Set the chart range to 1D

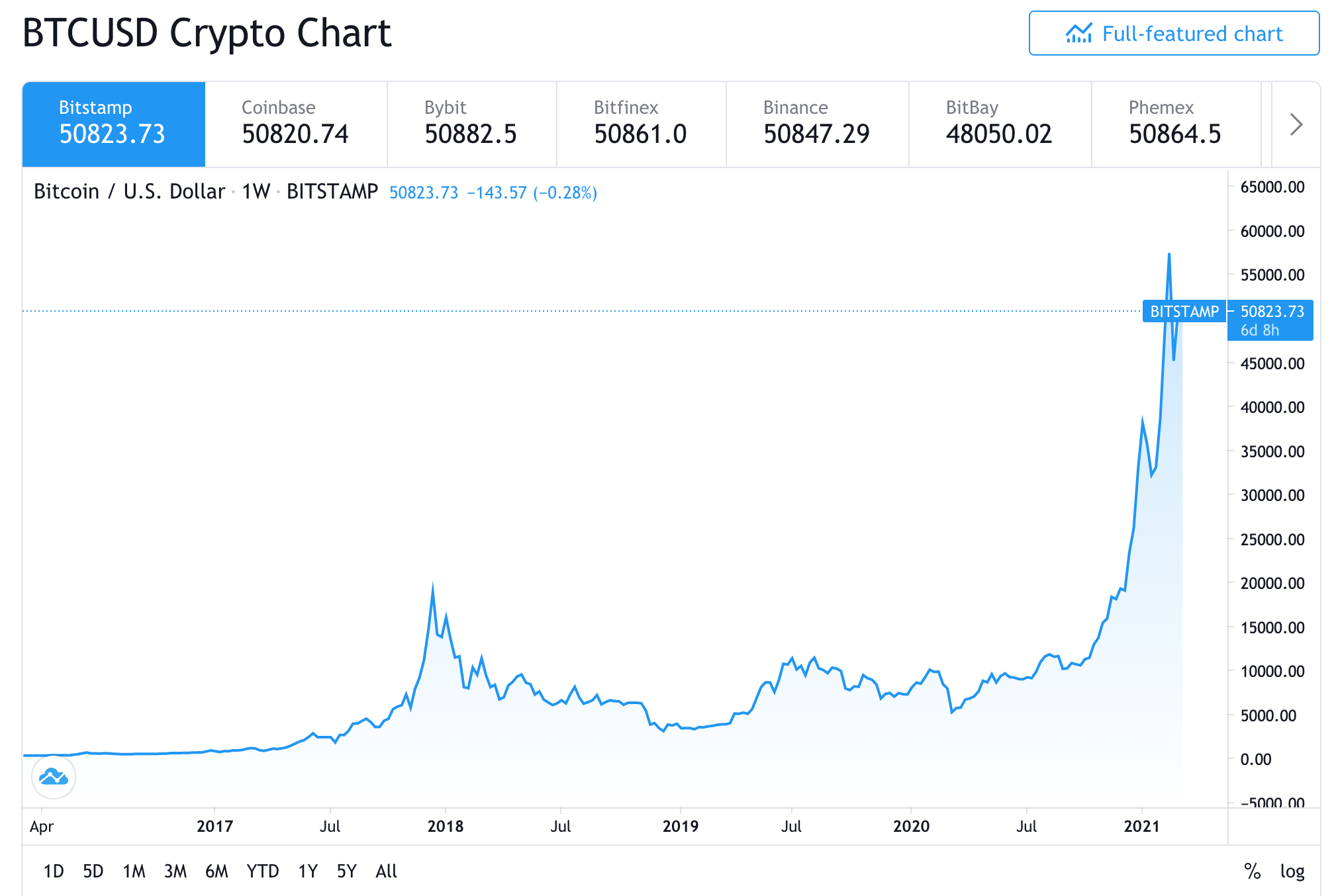coord(54,871)
